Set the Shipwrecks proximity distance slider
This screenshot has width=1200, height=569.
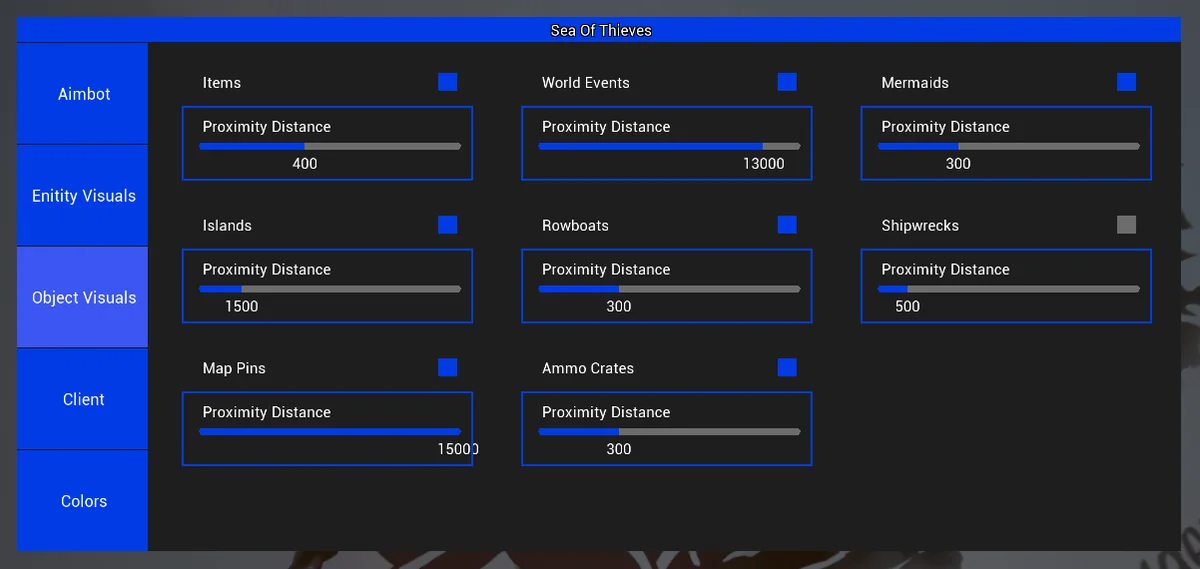1009,289
